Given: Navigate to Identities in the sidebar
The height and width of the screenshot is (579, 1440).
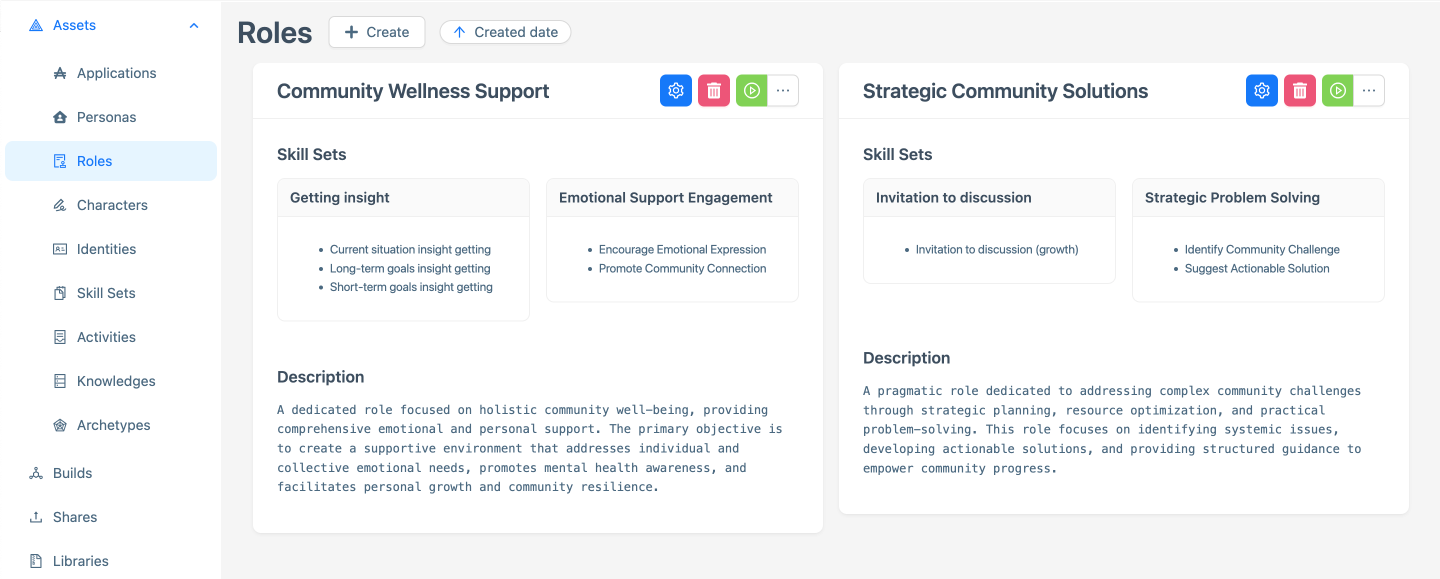Looking at the screenshot, I should click(x=106, y=248).
